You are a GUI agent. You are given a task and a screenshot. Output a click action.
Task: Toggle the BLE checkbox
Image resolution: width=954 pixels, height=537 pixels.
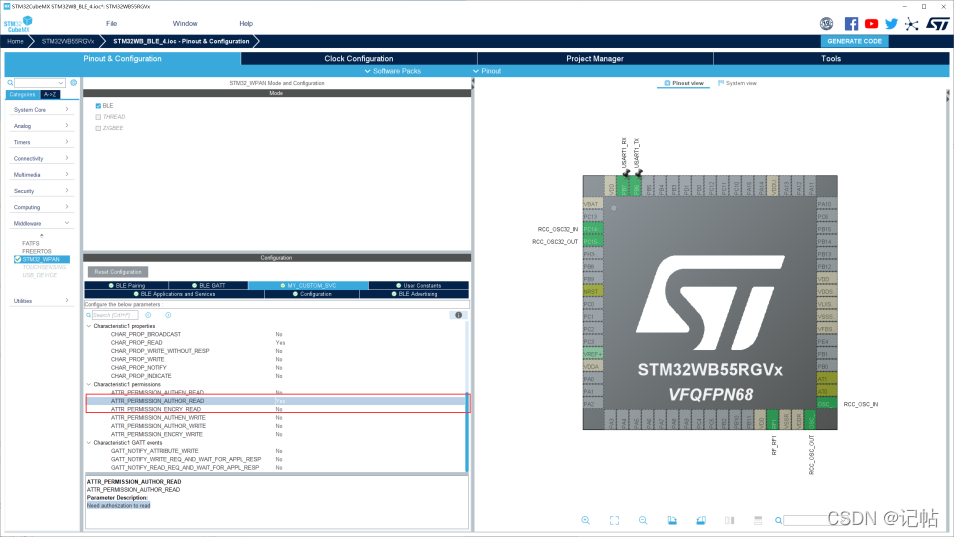click(x=98, y=106)
